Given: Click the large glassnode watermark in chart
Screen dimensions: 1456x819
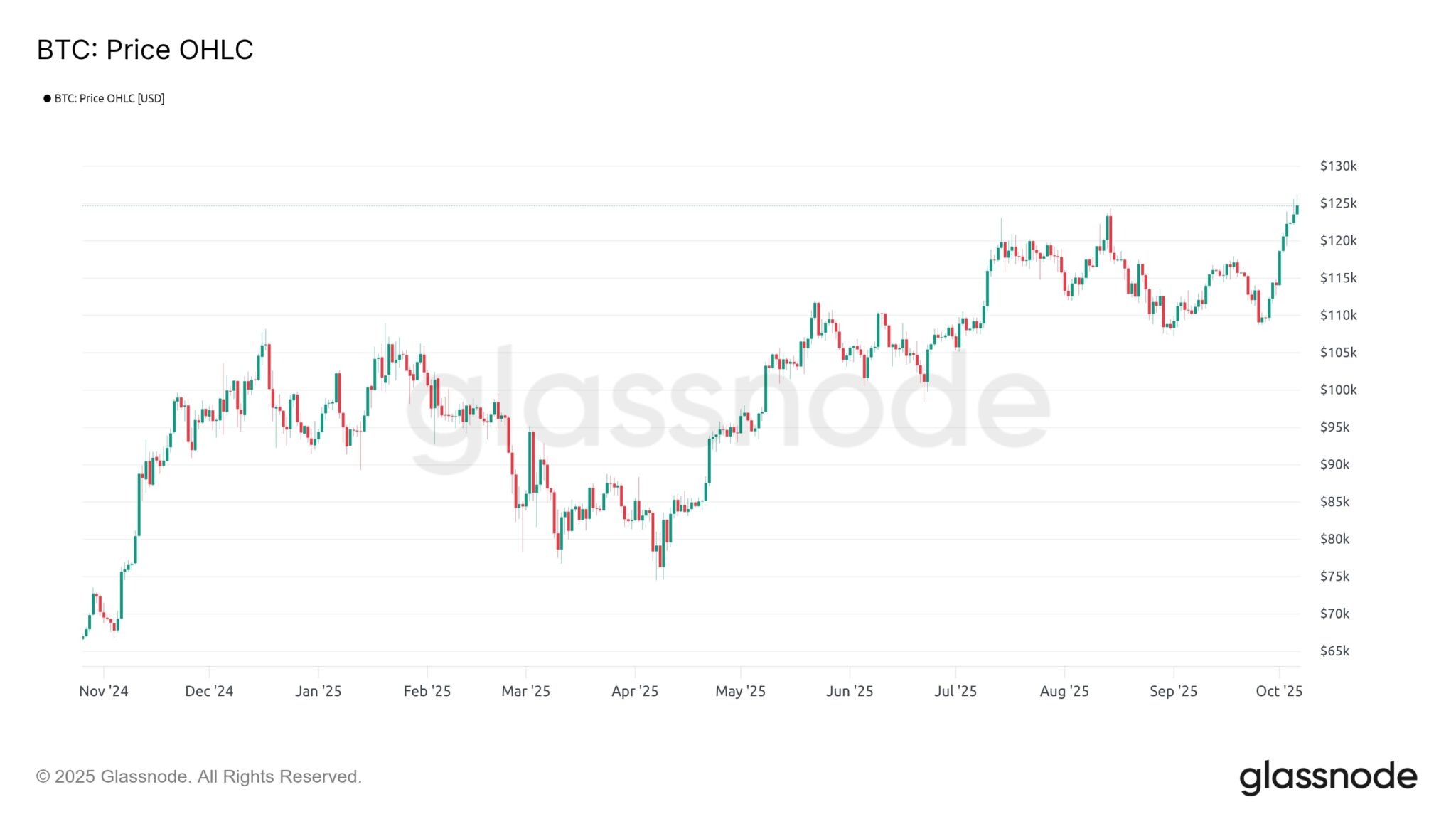Looking at the screenshot, I should (x=728, y=405).
